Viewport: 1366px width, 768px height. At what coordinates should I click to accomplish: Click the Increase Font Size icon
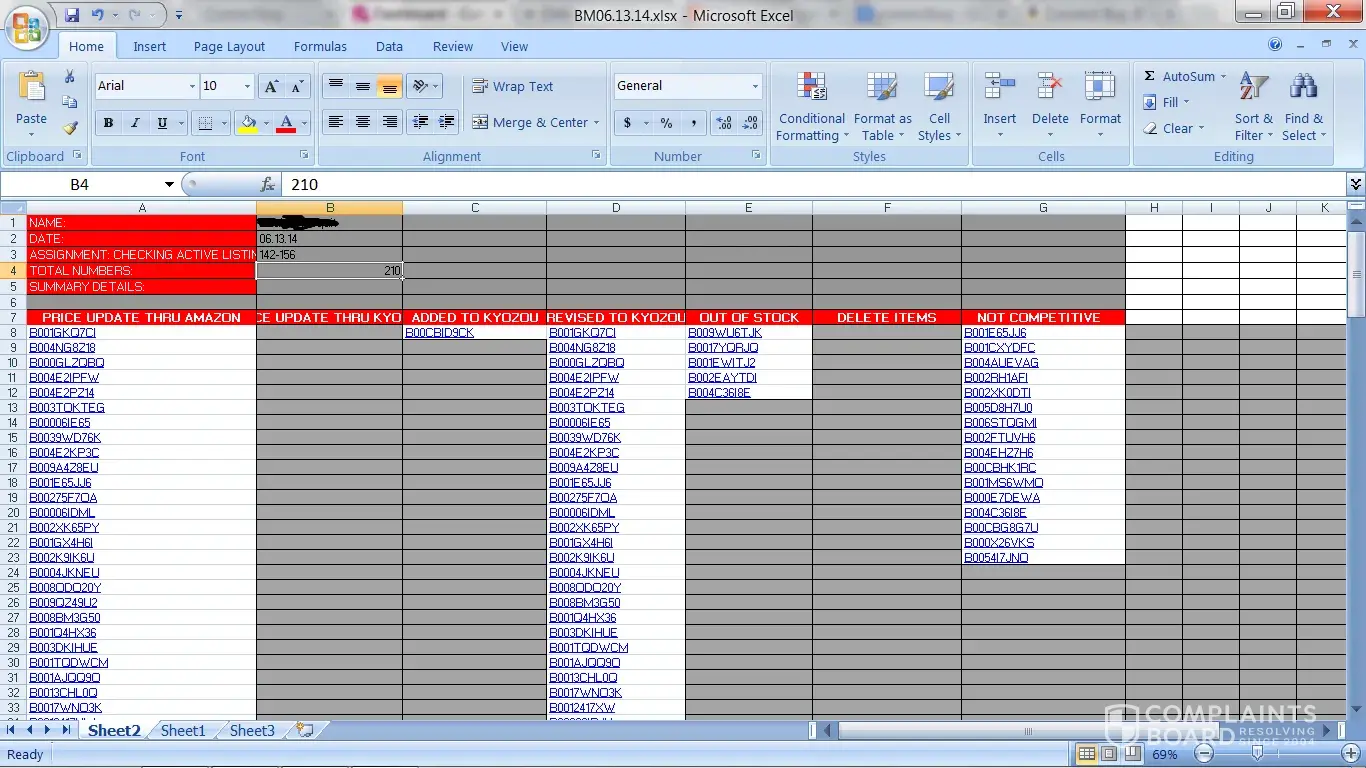(271, 87)
